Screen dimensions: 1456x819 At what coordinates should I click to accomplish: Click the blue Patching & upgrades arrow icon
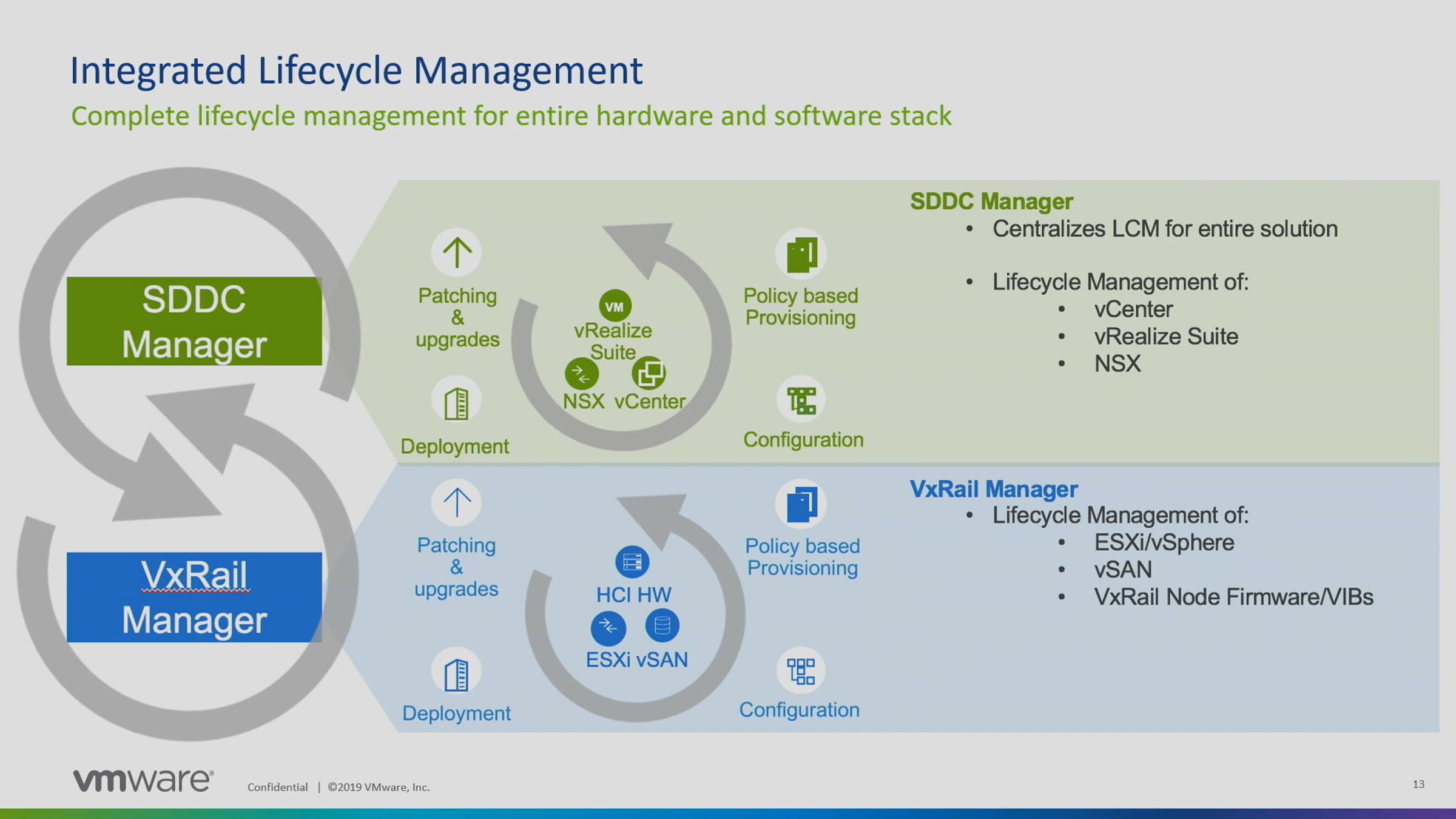coord(457,502)
